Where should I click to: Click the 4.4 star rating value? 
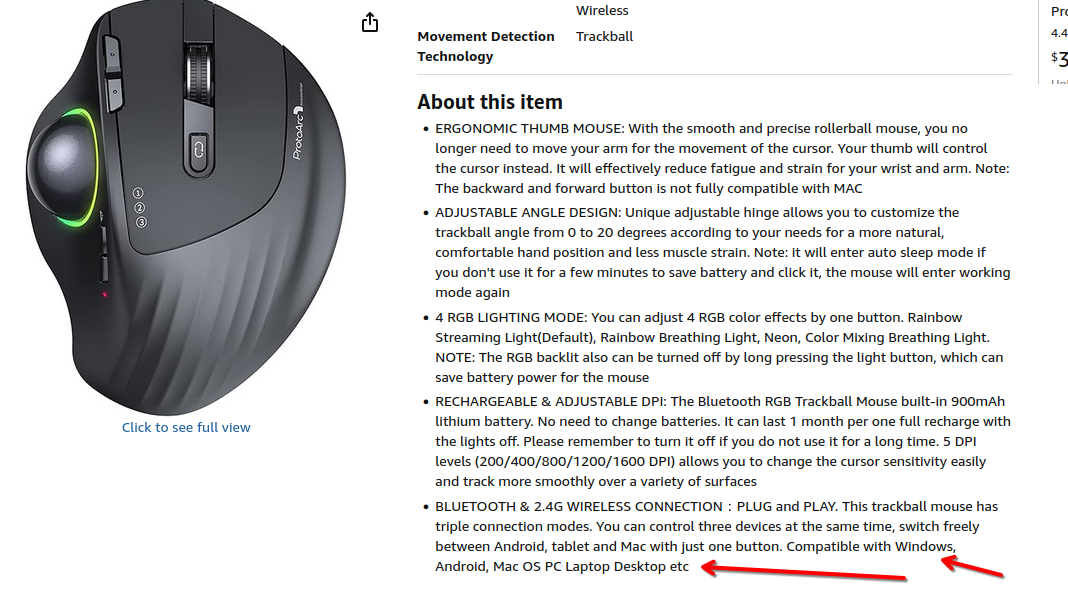(x=1058, y=32)
